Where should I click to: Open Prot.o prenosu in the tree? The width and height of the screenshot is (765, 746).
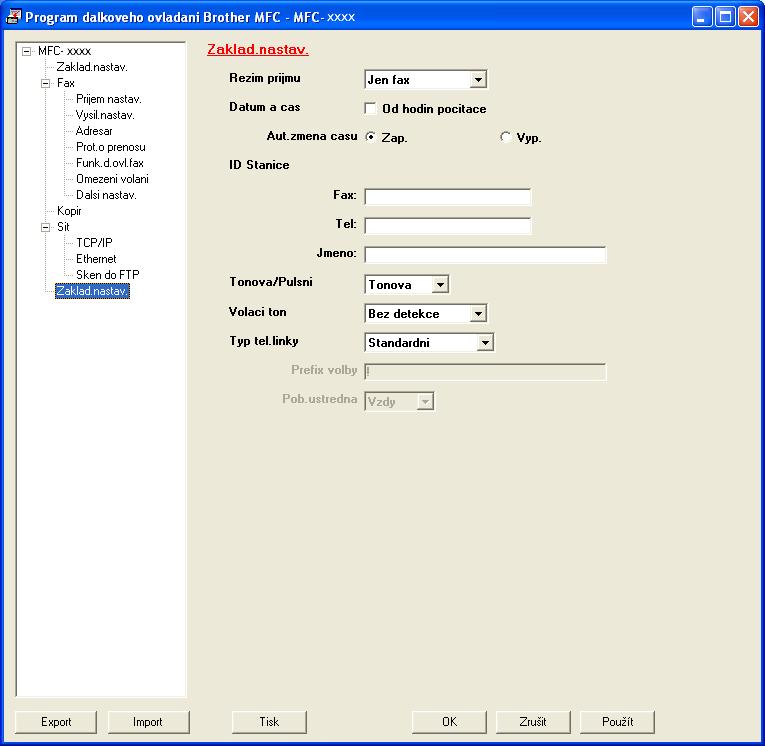click(111, 147)
